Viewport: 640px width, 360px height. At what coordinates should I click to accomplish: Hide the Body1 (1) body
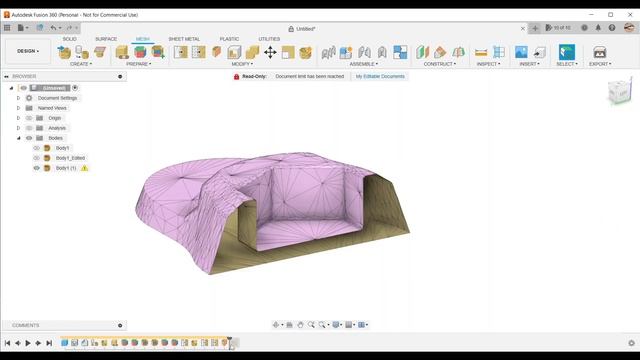click(37, 168)
